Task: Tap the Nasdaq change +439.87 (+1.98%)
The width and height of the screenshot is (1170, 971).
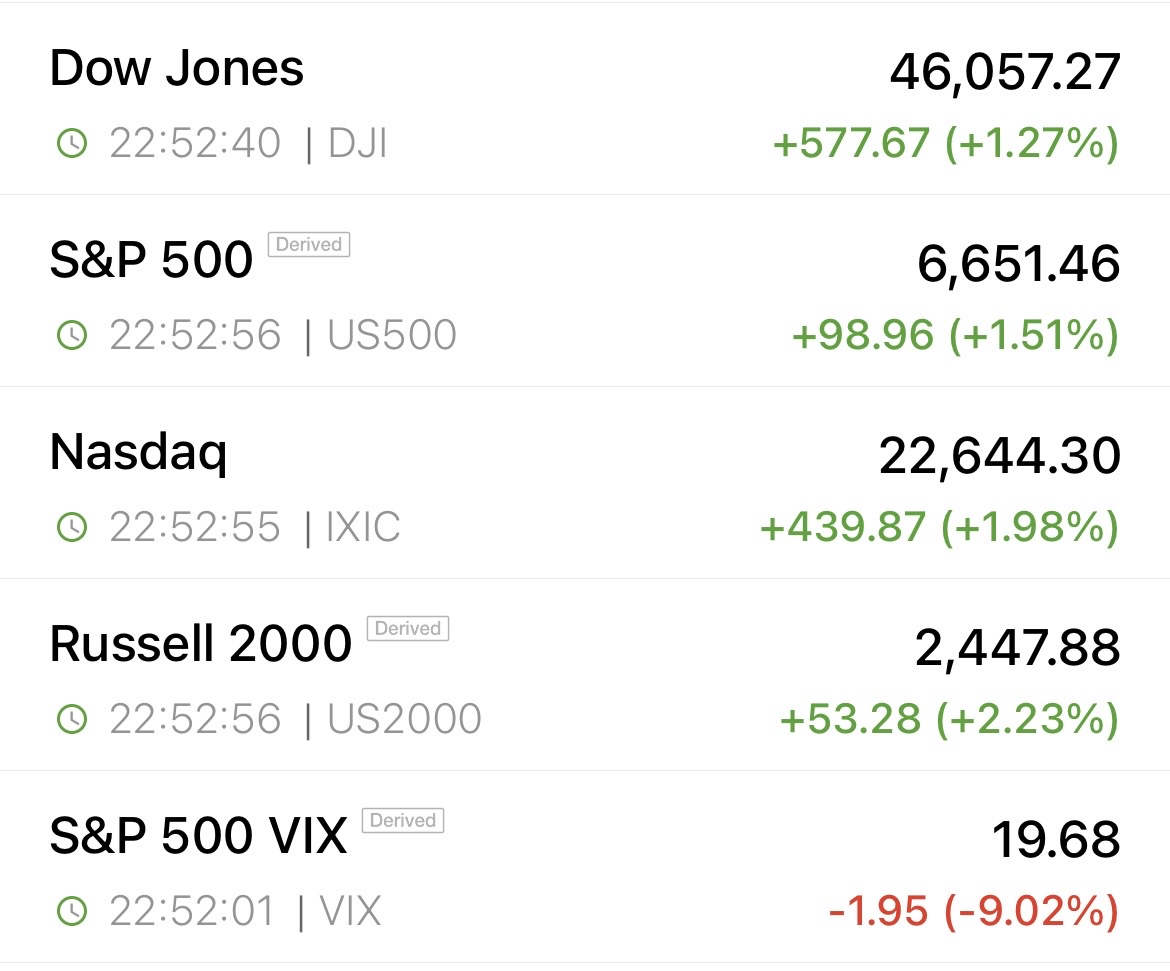Action: pyautogui.click(x=939, y=527)
